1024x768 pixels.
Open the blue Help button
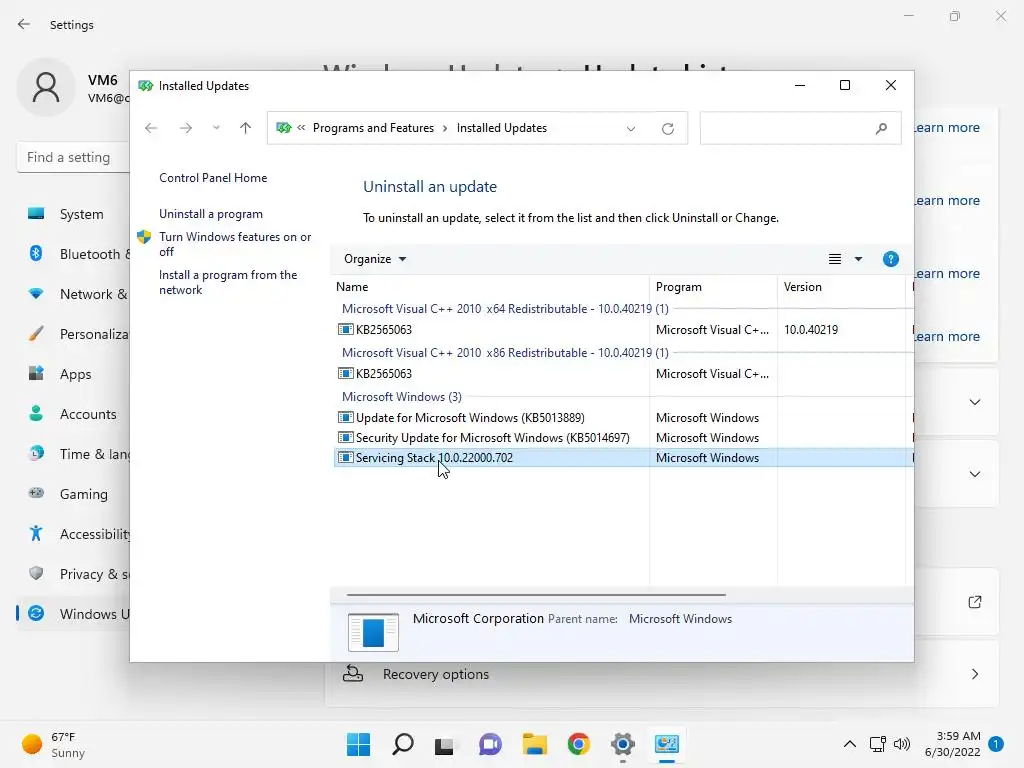point(891,259)
